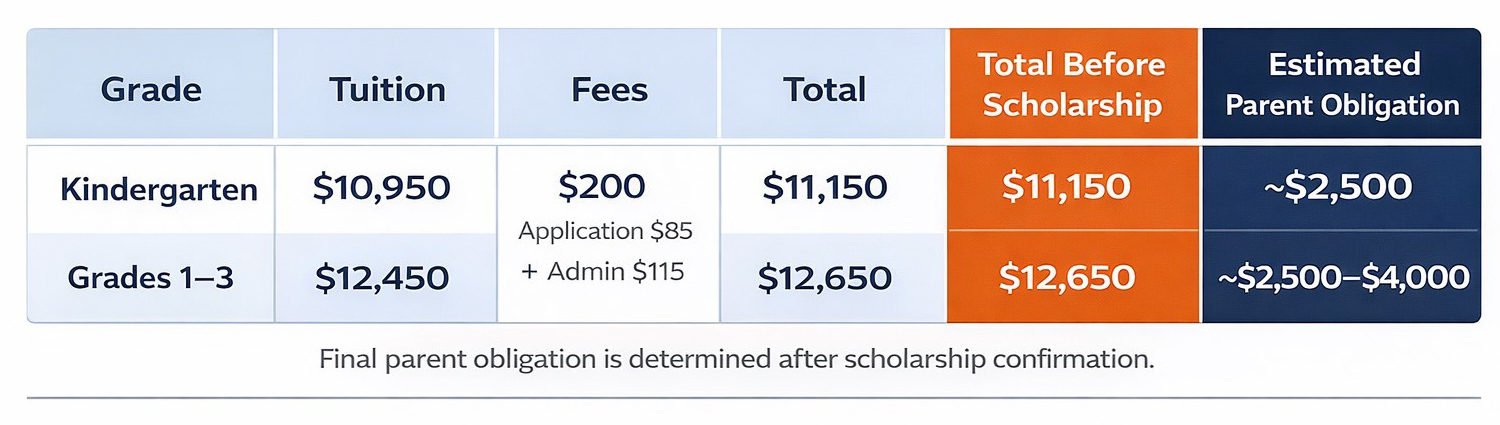Screen dimensions: 1500x425
Task: Click the Fees column header
Action: pyautogui.click(x=609, y=89)
